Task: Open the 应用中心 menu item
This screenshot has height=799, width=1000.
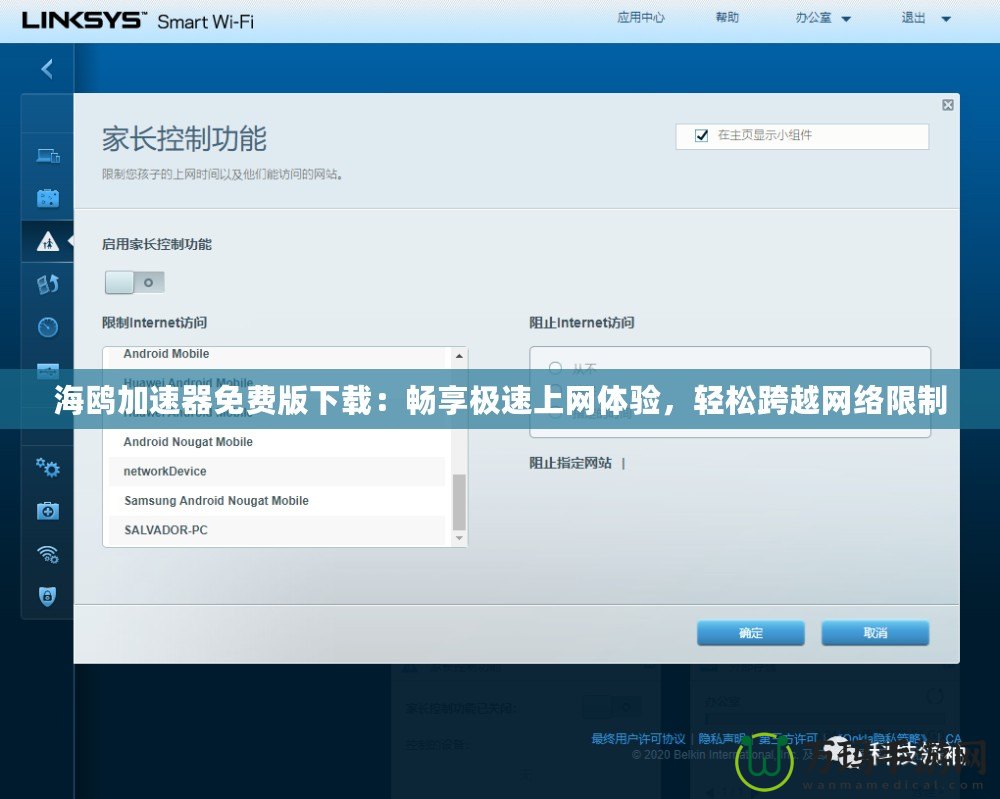Action: (x=640, y=18)
